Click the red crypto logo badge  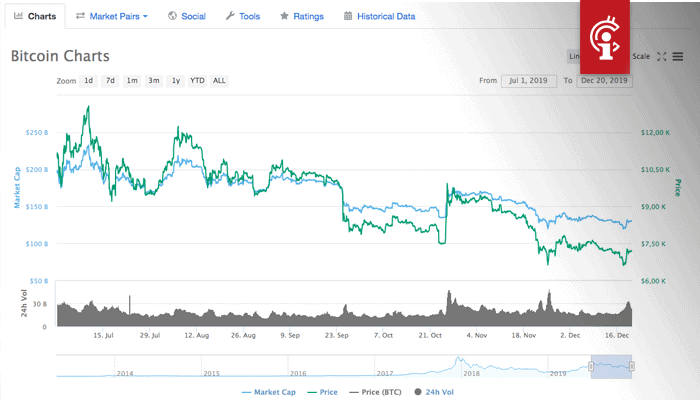click(605, 37)
